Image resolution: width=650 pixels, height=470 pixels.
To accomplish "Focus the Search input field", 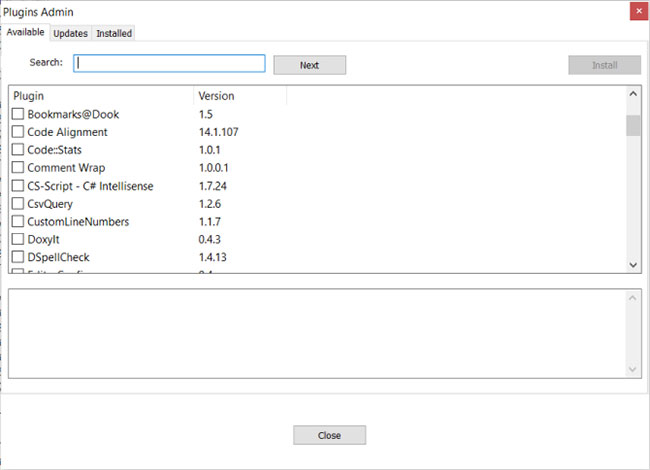I will tap(170, 63).
